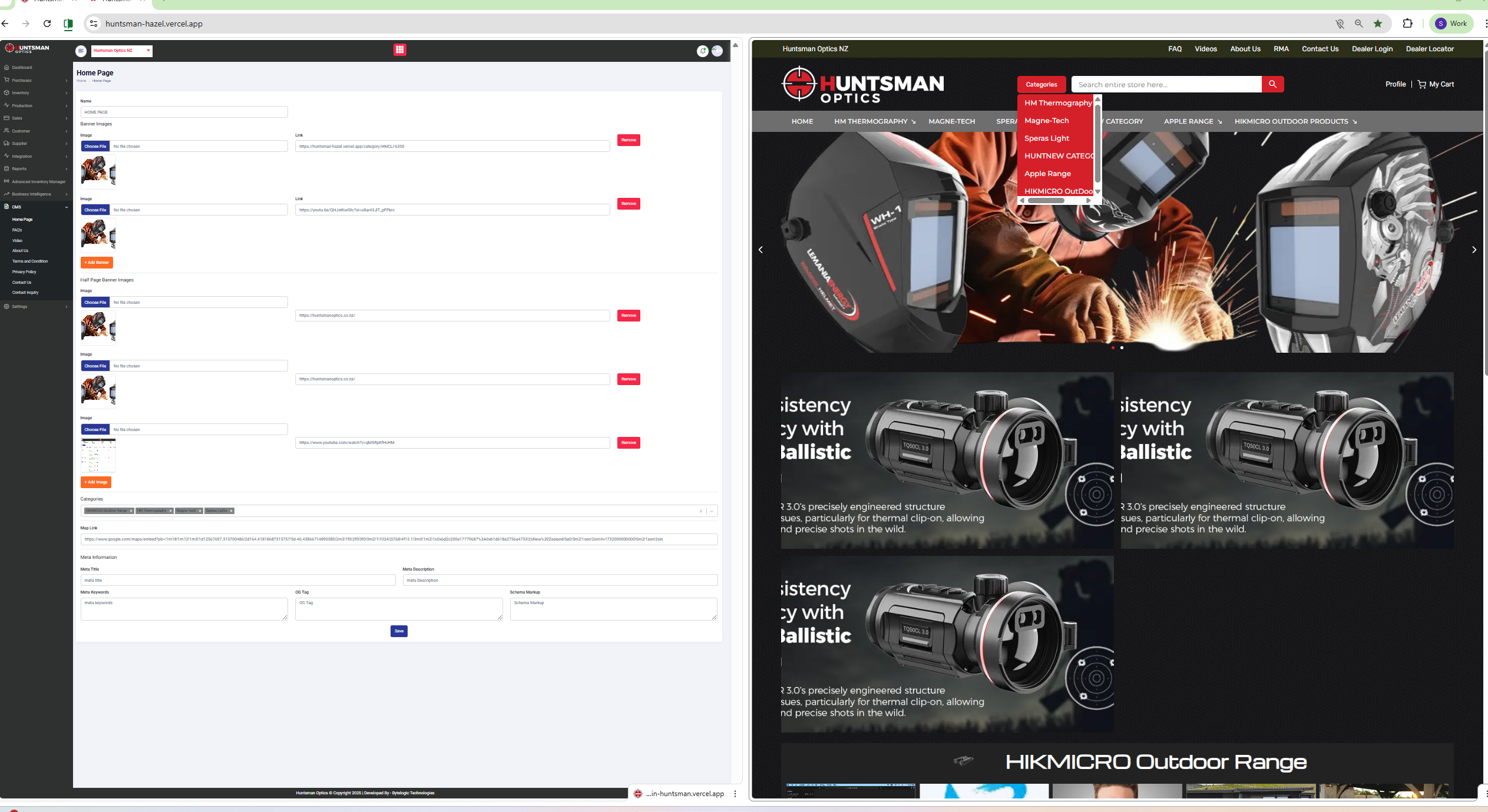Open the My Cart icon
1488x812 pixels.
tap(1422, 84)
